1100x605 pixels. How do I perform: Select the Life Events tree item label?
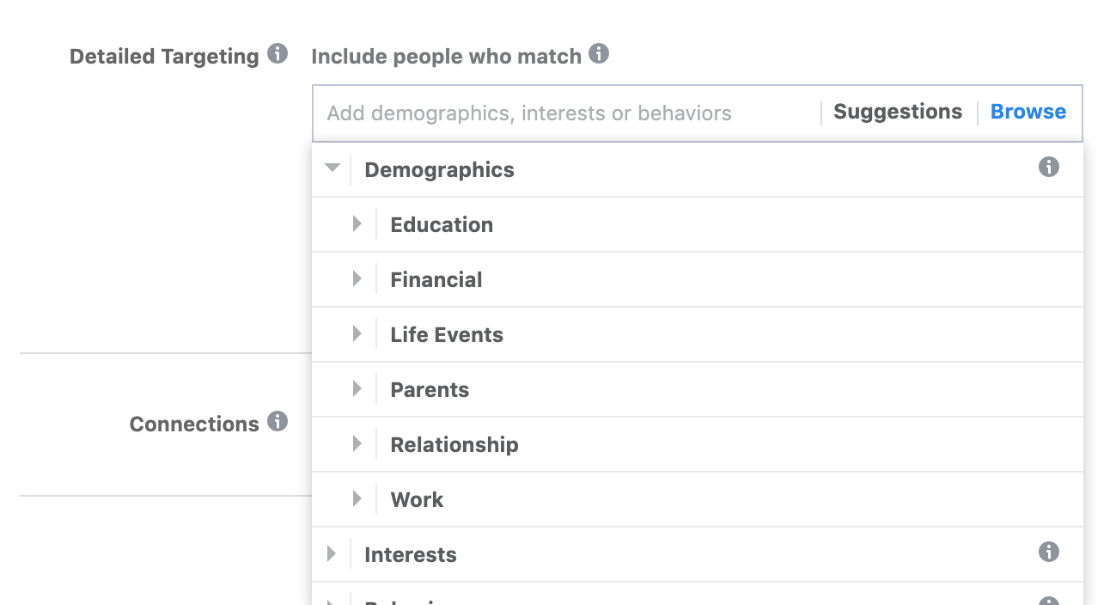point(447,335)
